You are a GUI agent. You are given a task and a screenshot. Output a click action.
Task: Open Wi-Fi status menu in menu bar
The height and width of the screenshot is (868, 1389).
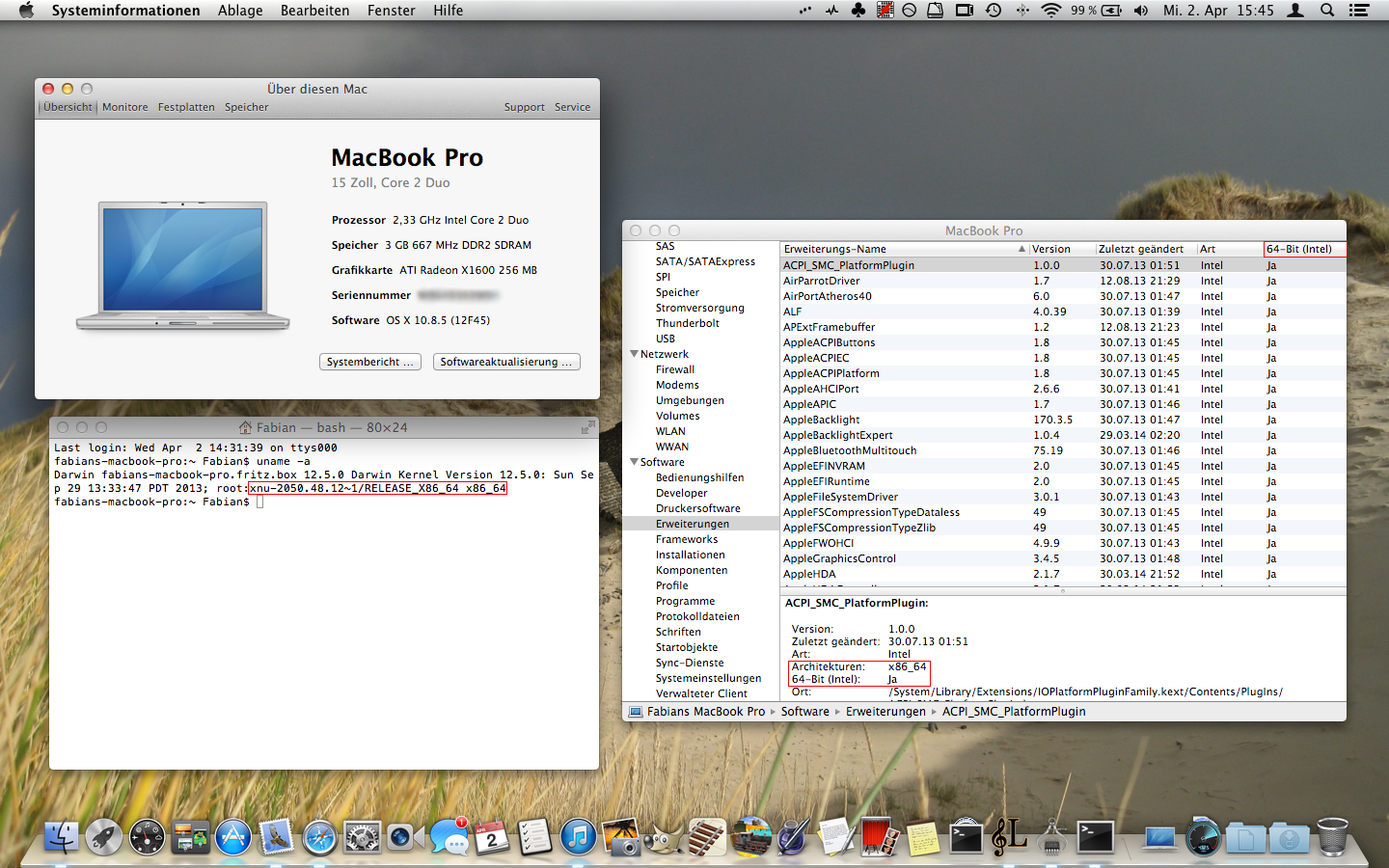coord(1051,11)
